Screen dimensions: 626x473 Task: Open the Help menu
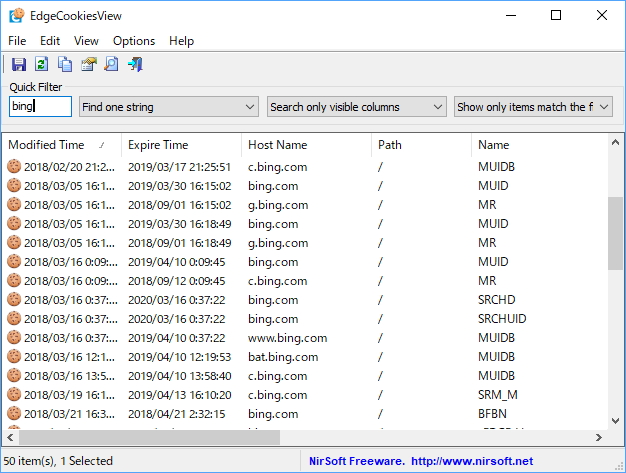[x=181, y=41]
